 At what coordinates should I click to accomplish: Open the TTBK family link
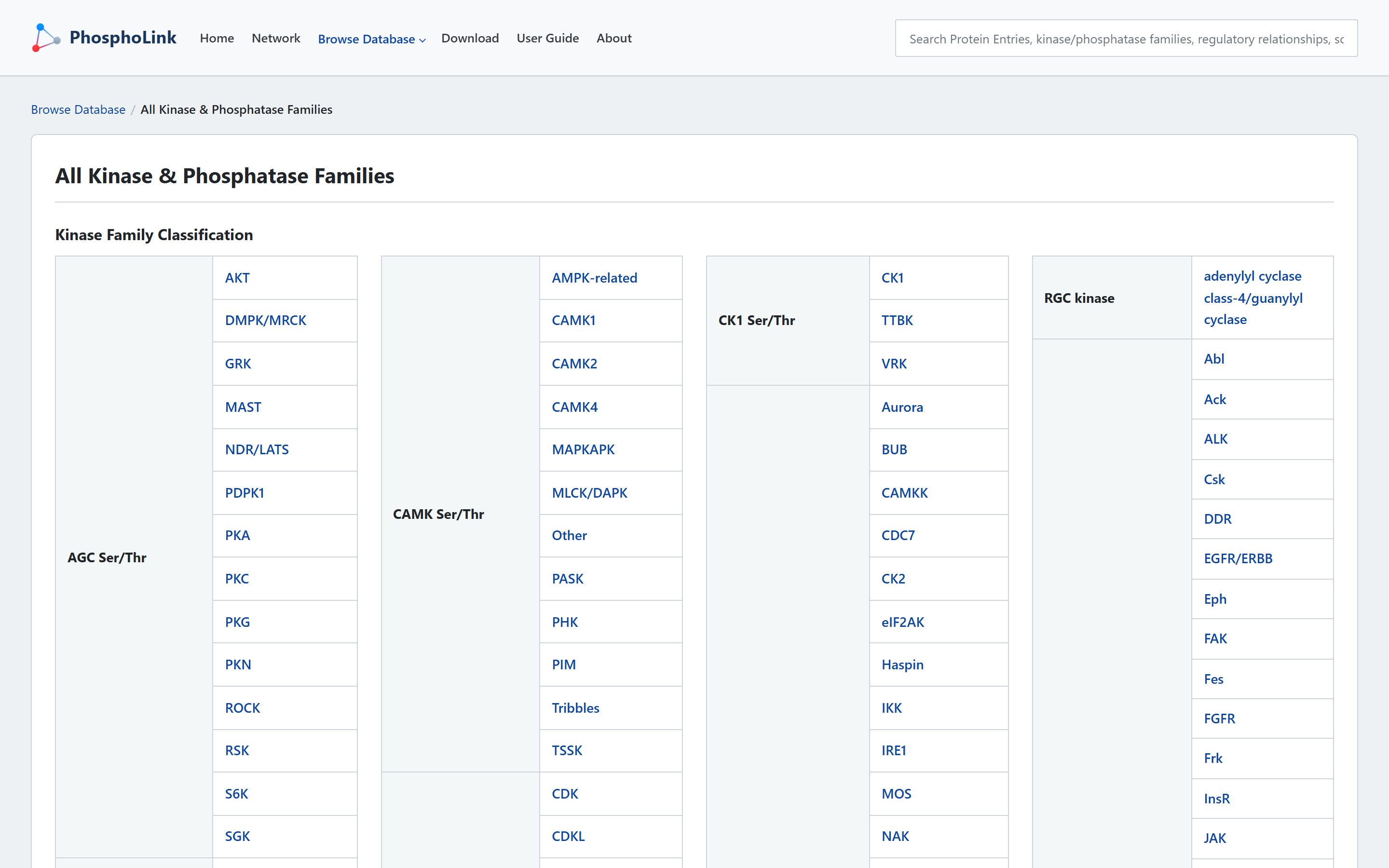pyautogui.click(x=897, y=320)
